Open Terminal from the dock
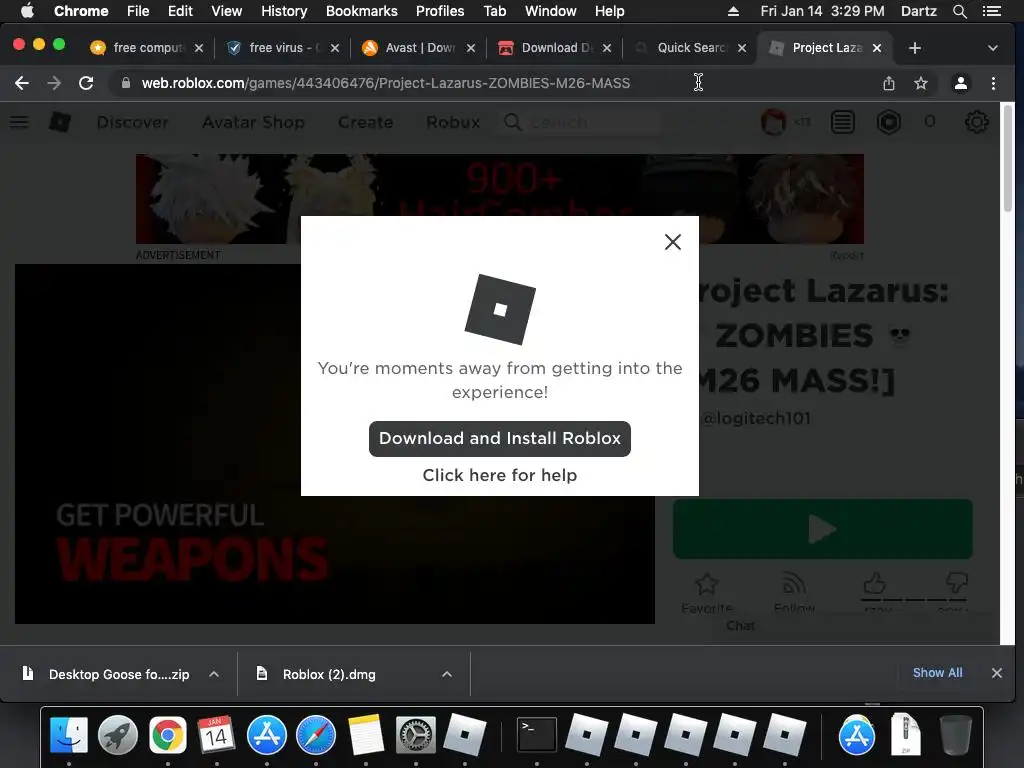The height and width of the screenshot is (768, 1024). (x=537, y=735)
